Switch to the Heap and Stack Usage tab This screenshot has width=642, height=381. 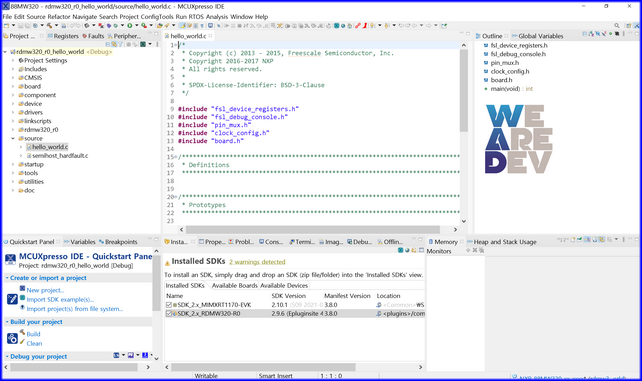click(x=502, y=242)
